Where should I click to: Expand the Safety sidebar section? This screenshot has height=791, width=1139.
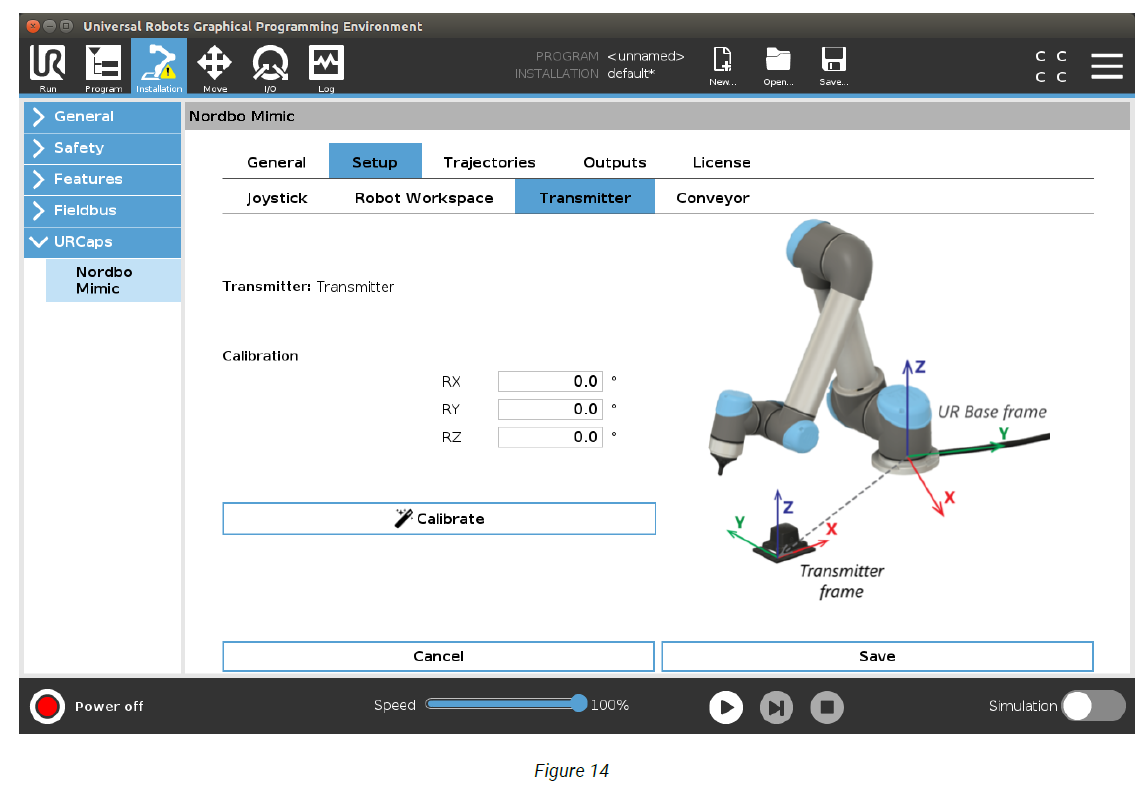coord(102,148)
